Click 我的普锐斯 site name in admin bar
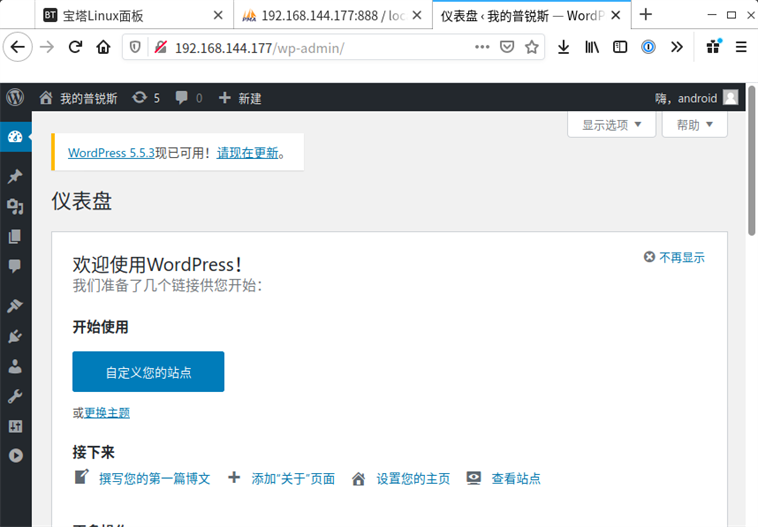Viewport: 758px width, 527px height. point(79,99)
